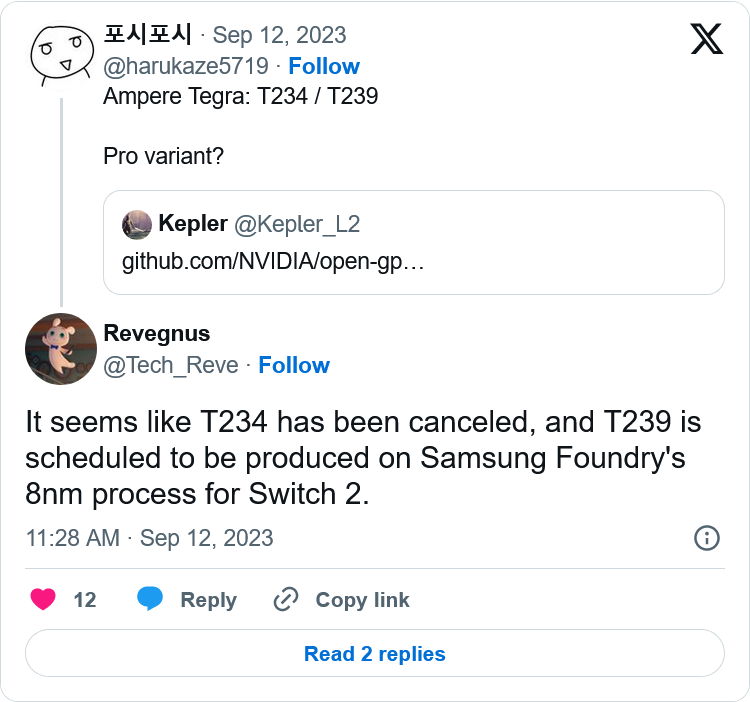The width and height of the screenshot is (750, 702).
Task: Click the X logo icon
Action: tap(707, 39)
